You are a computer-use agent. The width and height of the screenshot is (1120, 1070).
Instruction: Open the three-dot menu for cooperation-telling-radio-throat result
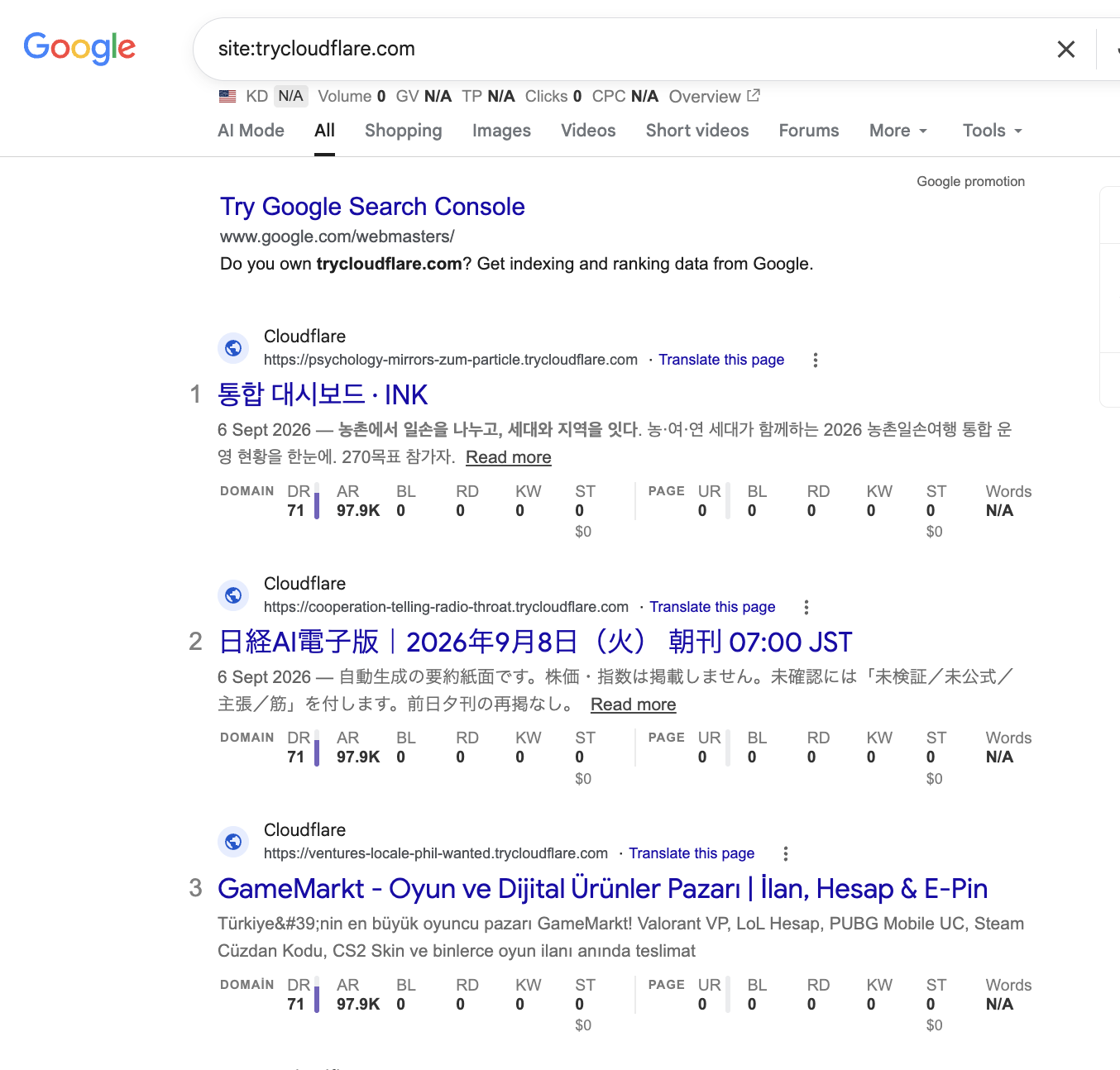(806, 607)
